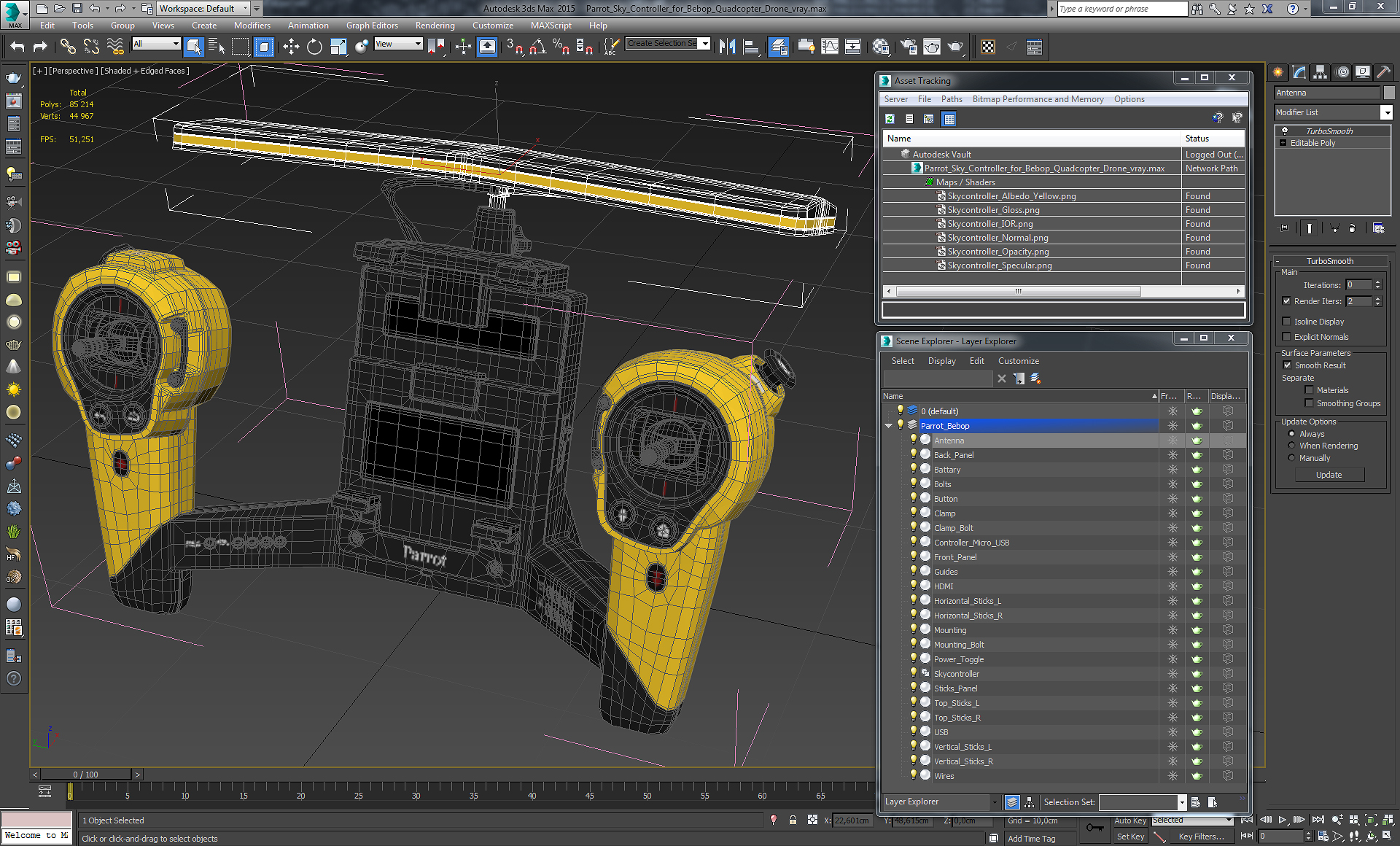The height and width of the screenshot is (846, 1400).
Task: Open the Mirror tool
Action: point(727,47)
